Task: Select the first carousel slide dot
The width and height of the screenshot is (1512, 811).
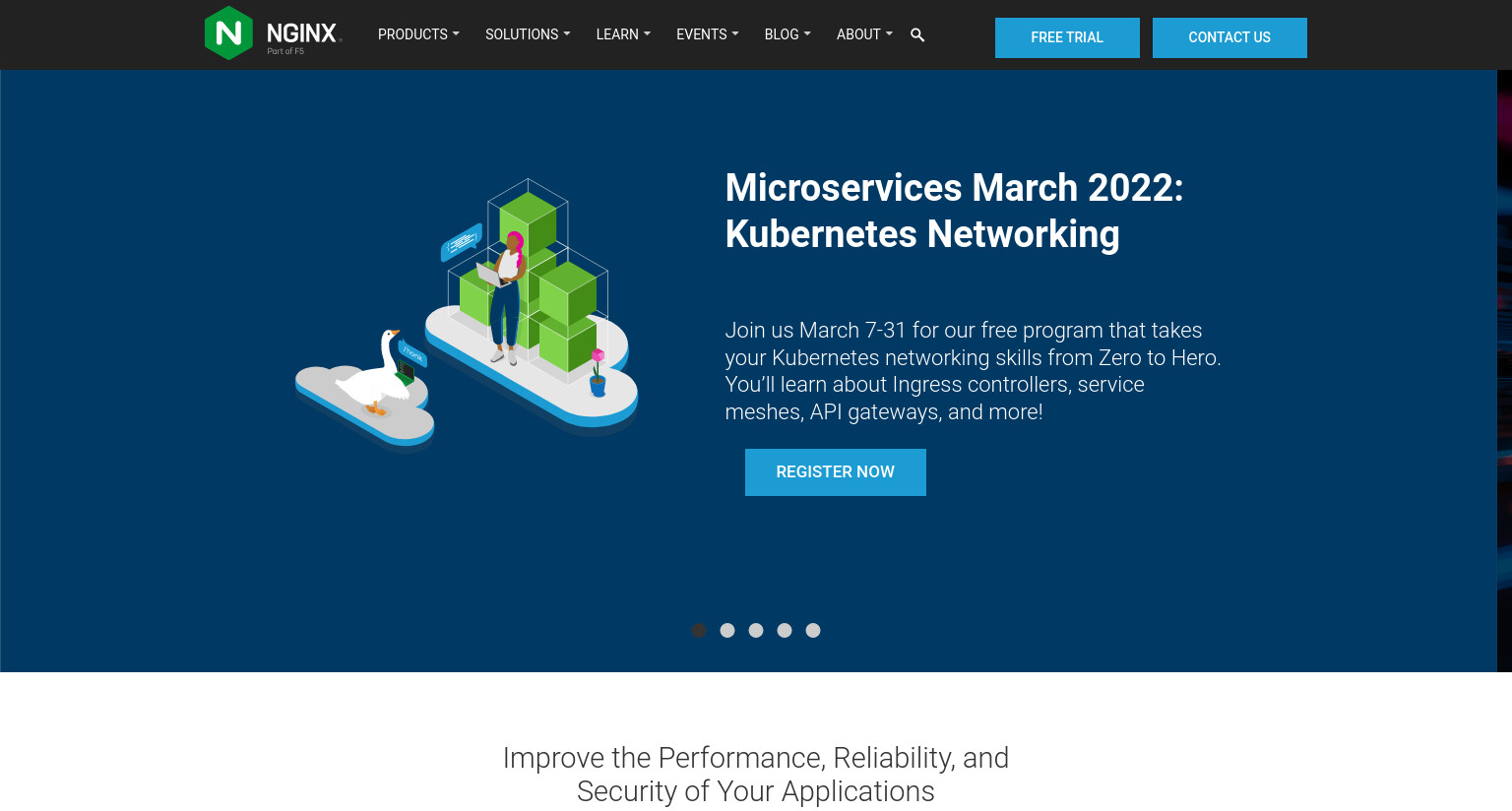Action: pos(699,631)
